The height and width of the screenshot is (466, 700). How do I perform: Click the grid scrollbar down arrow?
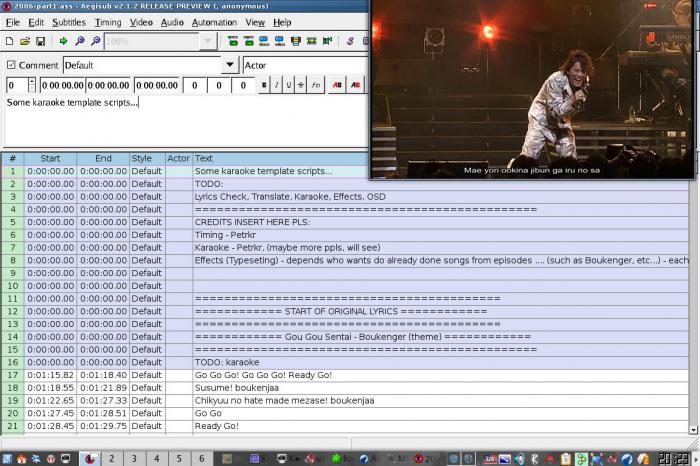693,430
